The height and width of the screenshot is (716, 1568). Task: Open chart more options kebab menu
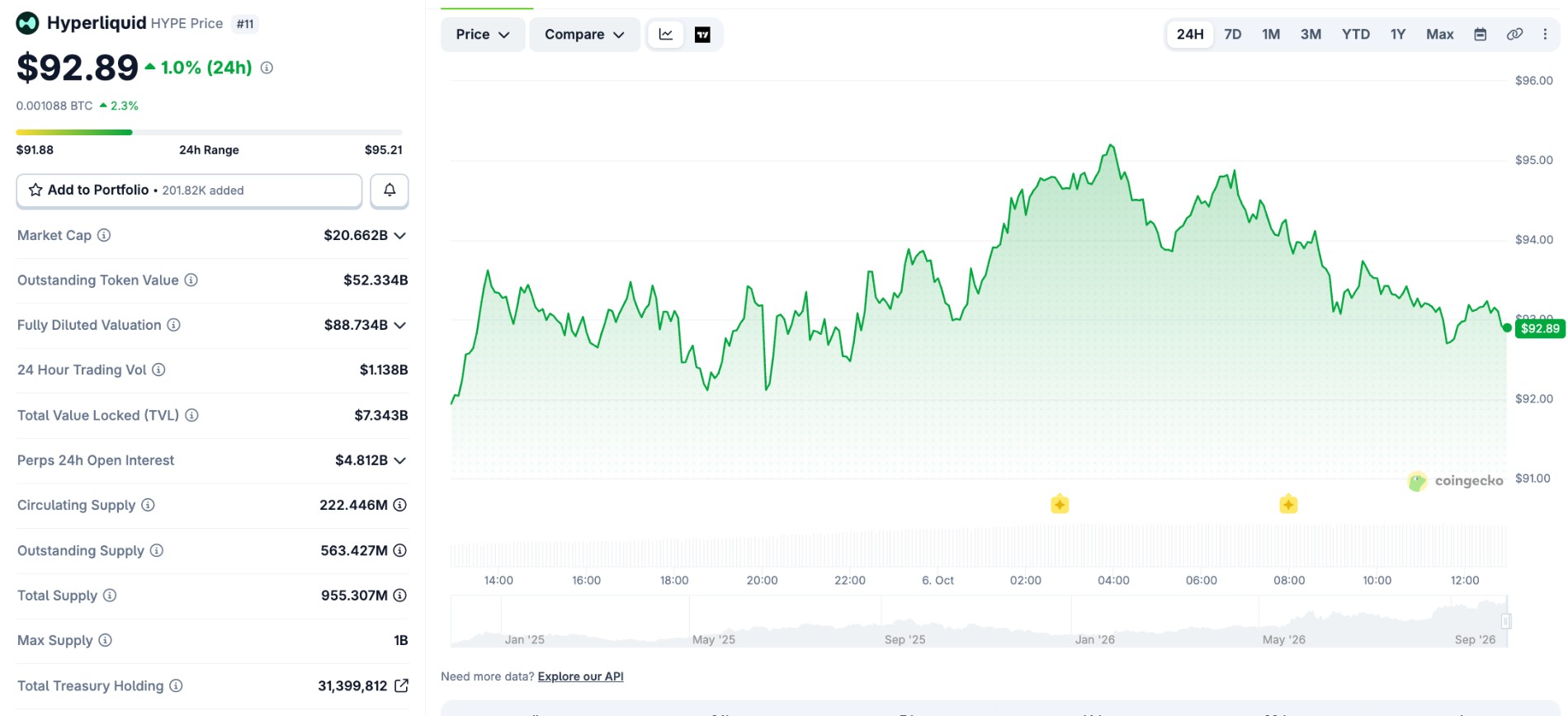1545,35
